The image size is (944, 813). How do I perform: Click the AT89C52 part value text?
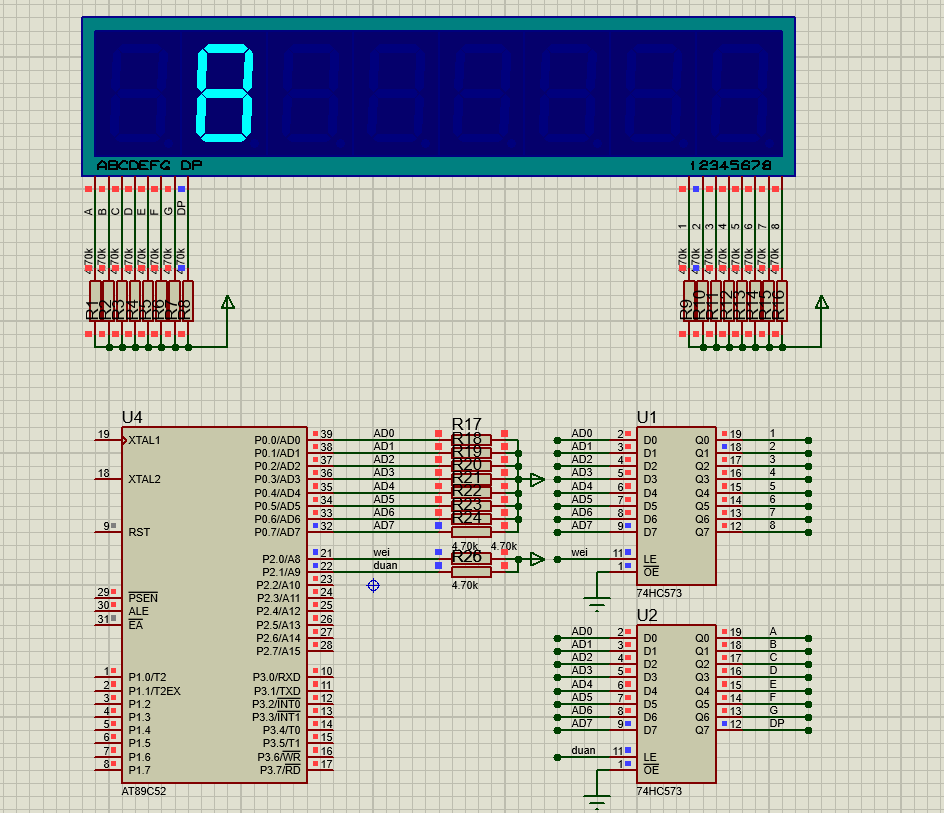point(144,791)
